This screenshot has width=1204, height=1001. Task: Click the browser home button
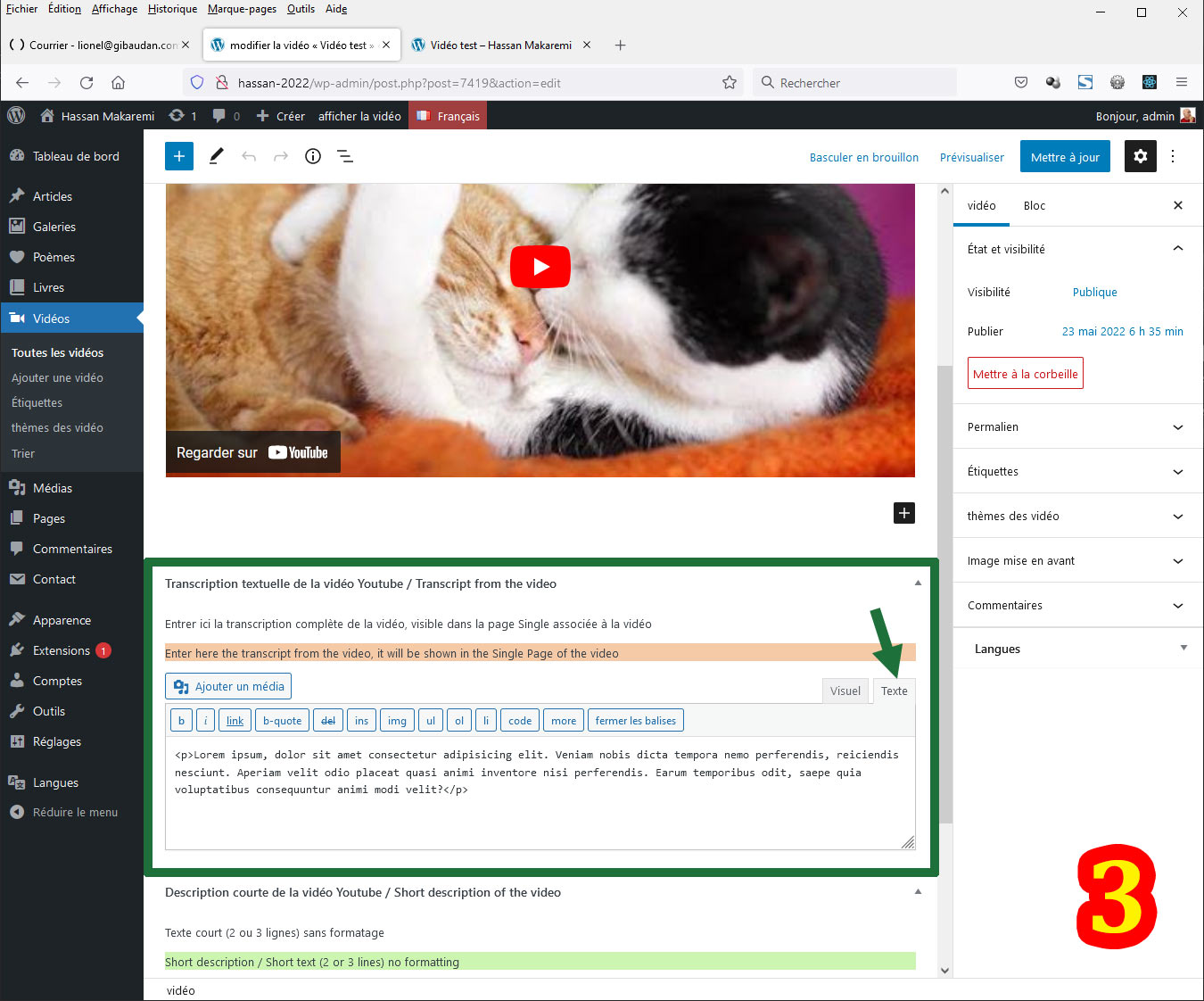(x=118, y=83)
